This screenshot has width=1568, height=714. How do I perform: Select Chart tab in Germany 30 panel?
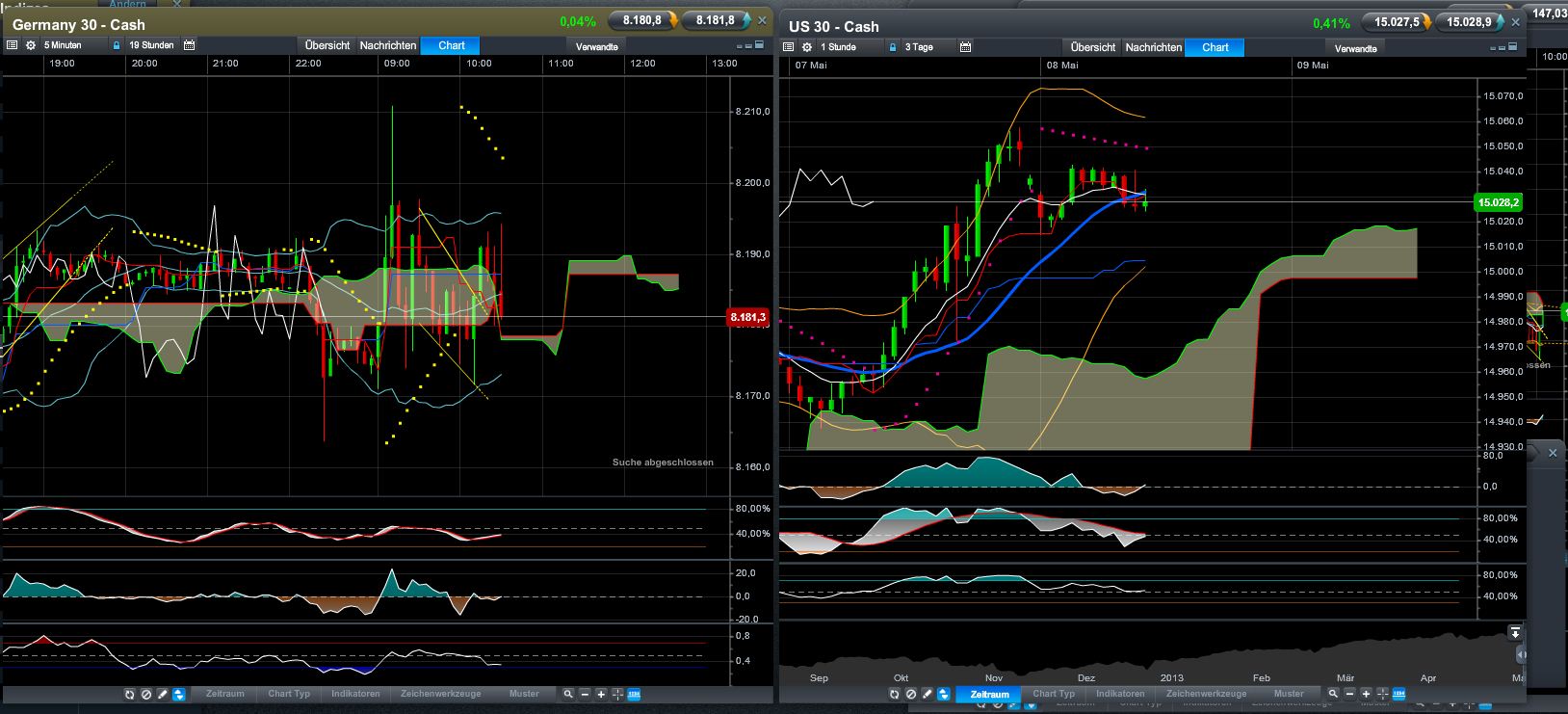coord(451,45)
